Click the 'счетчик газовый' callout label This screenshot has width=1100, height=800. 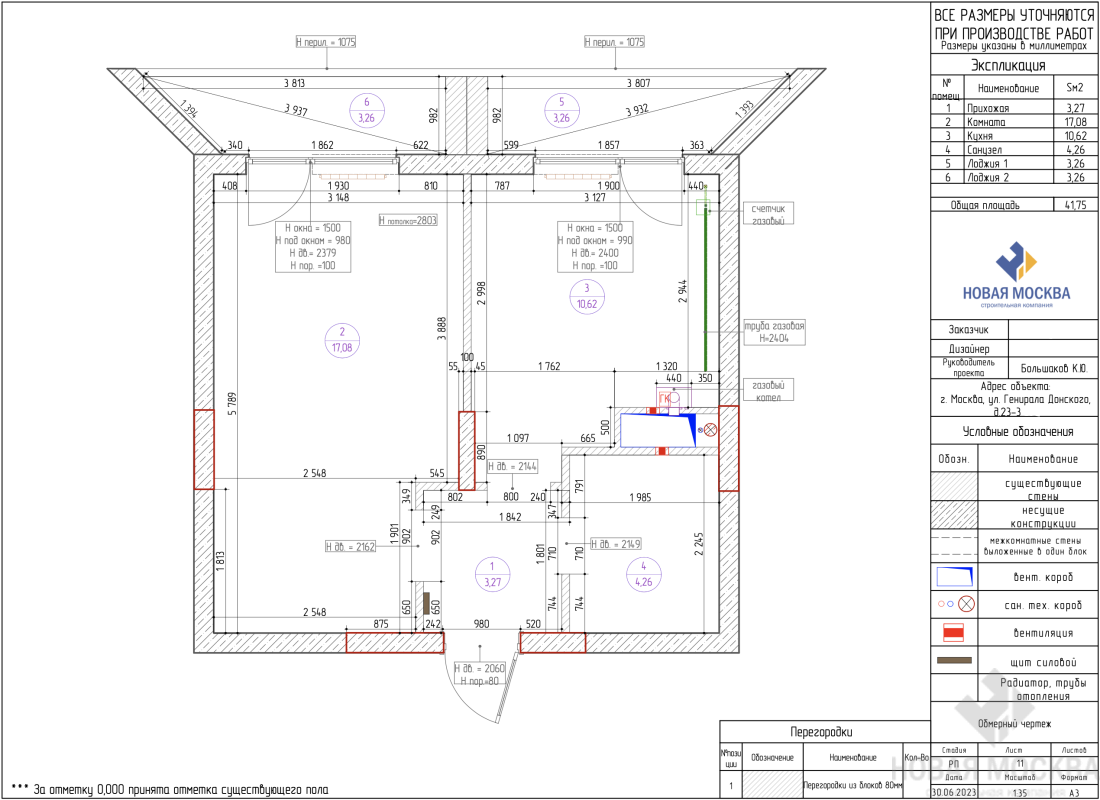pyautogui.click(x=770, y=213)
